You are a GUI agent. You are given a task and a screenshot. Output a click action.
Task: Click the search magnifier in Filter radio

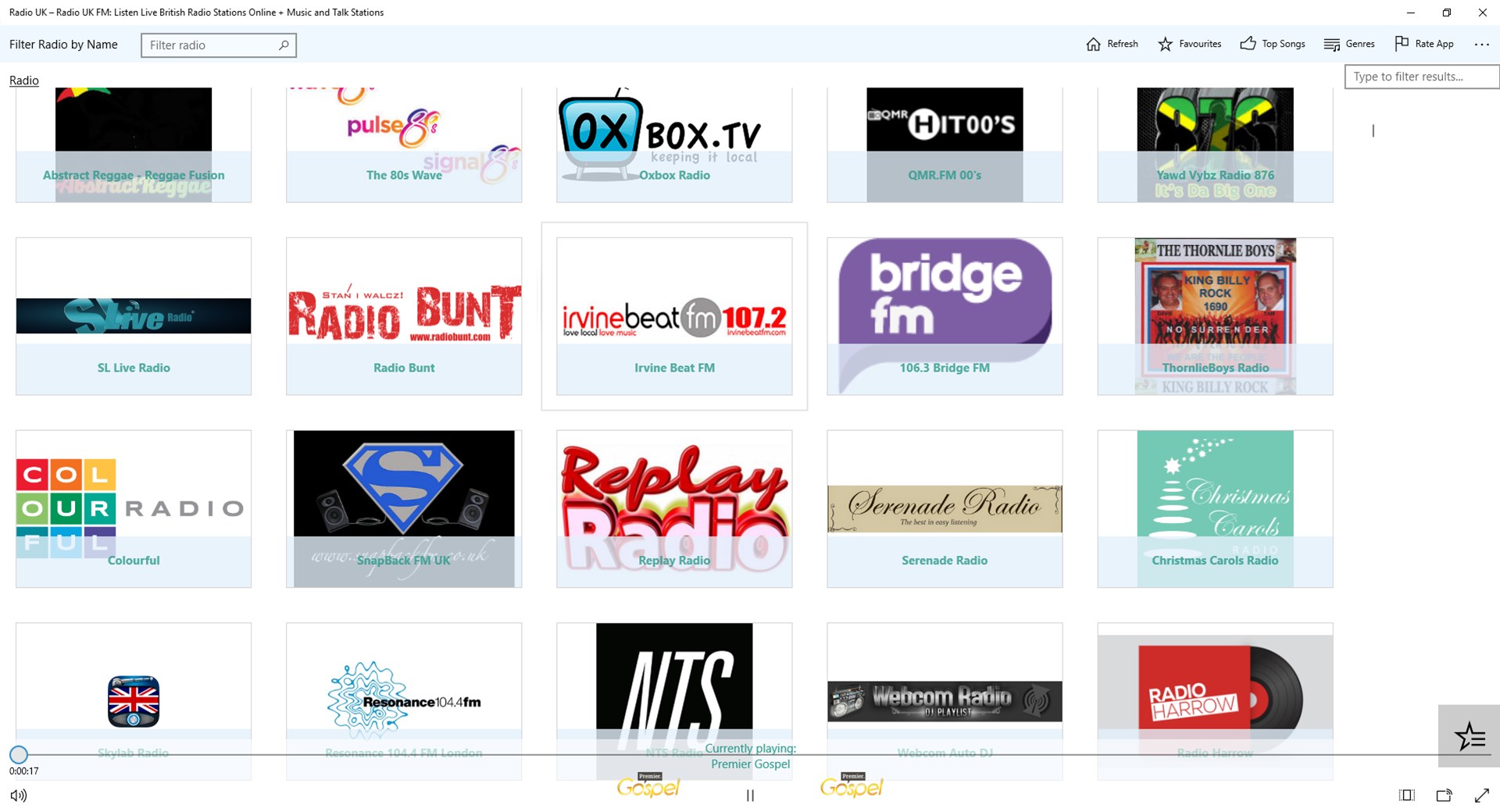click(x=284, y=45)
